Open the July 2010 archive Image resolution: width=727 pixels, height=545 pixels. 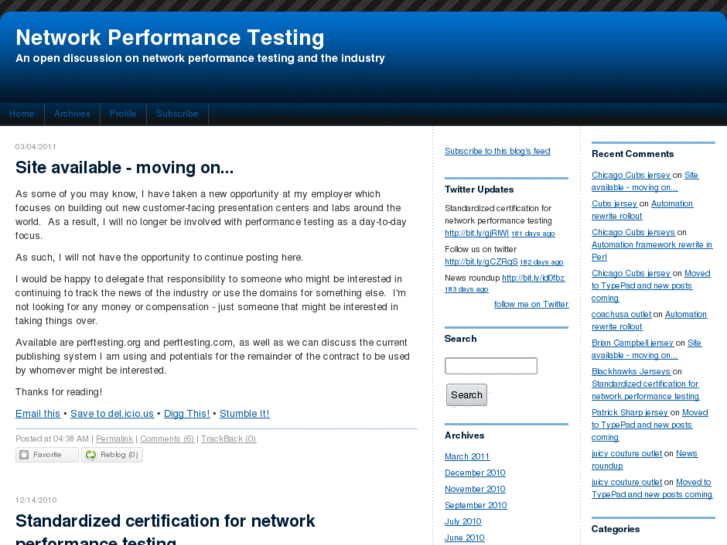click(463, 521)
